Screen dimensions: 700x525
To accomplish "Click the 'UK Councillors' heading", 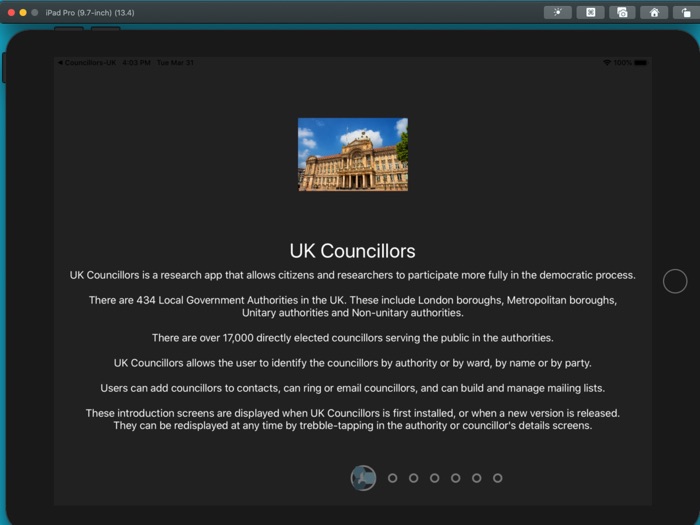I will tap(352, 251).
